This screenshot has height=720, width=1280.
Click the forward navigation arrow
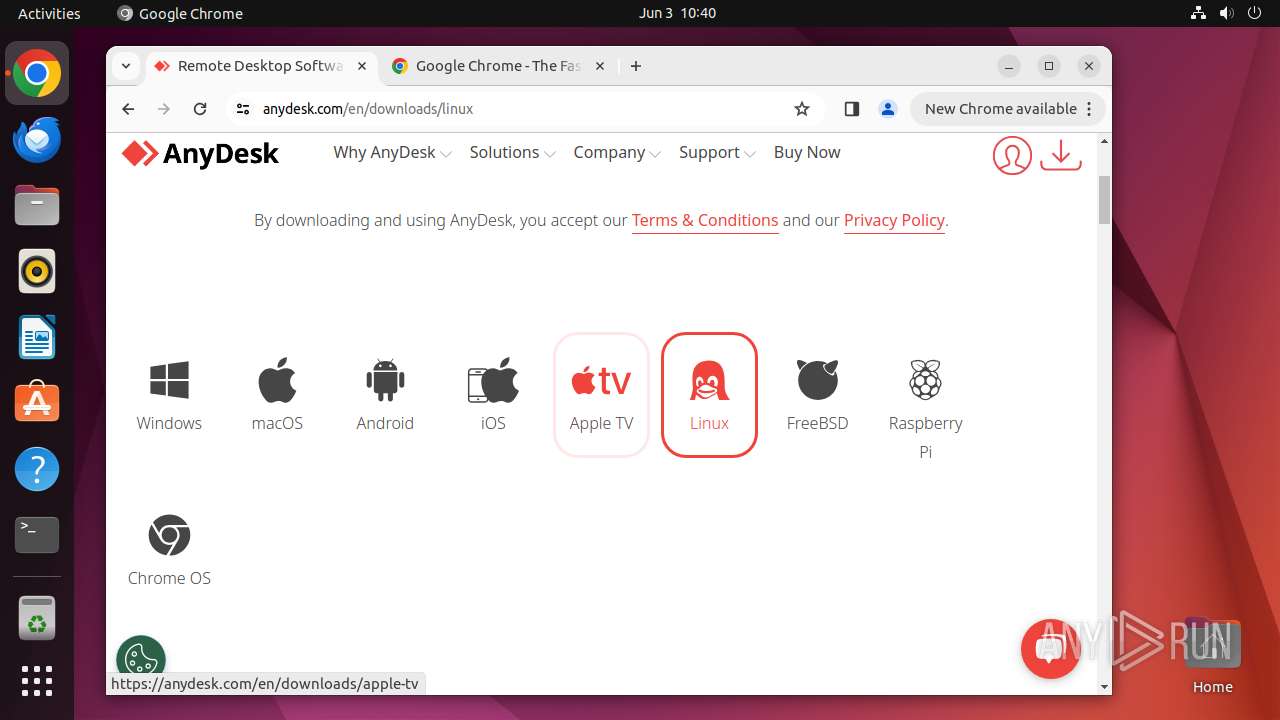click(164, 109)
